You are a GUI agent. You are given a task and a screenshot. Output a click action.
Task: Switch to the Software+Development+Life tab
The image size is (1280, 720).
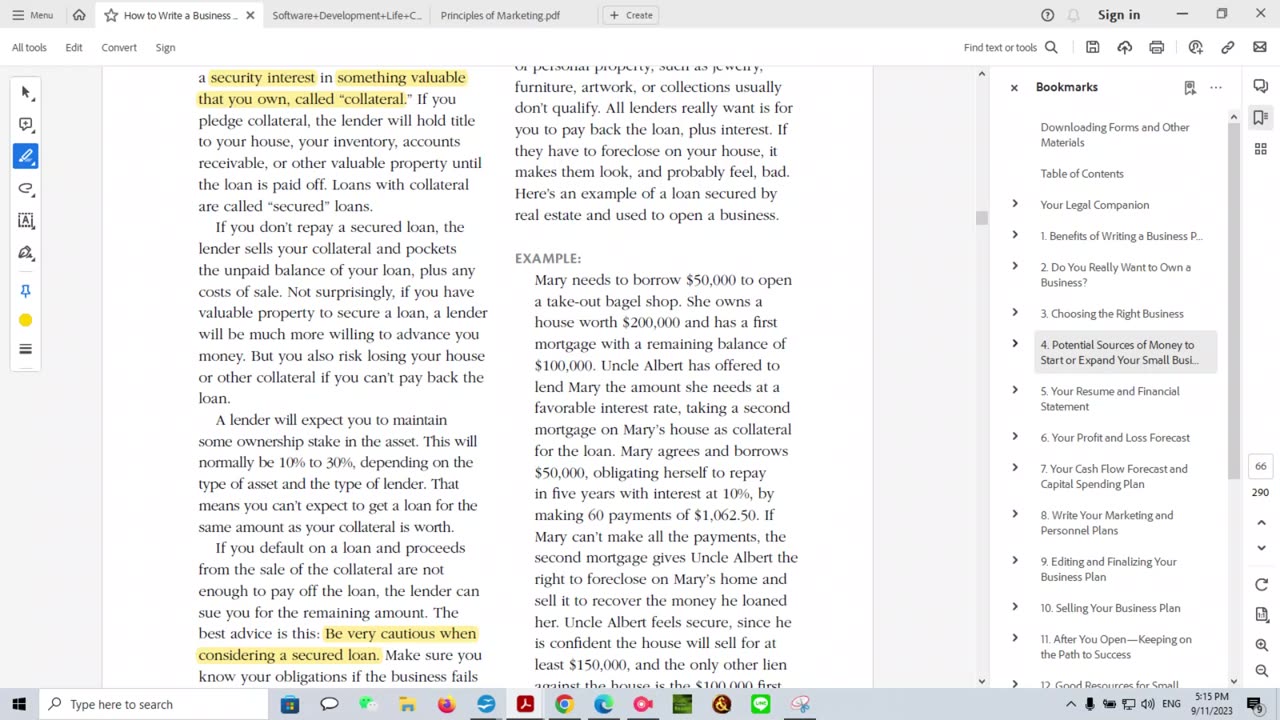tap(347, 15)
